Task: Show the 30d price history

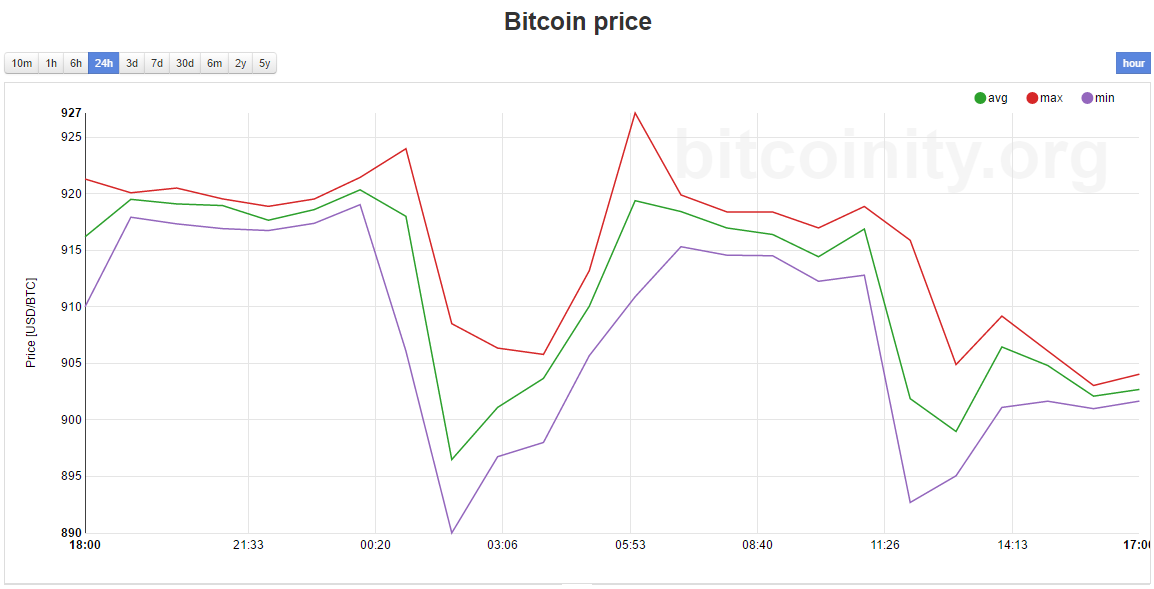Action: 185,64
